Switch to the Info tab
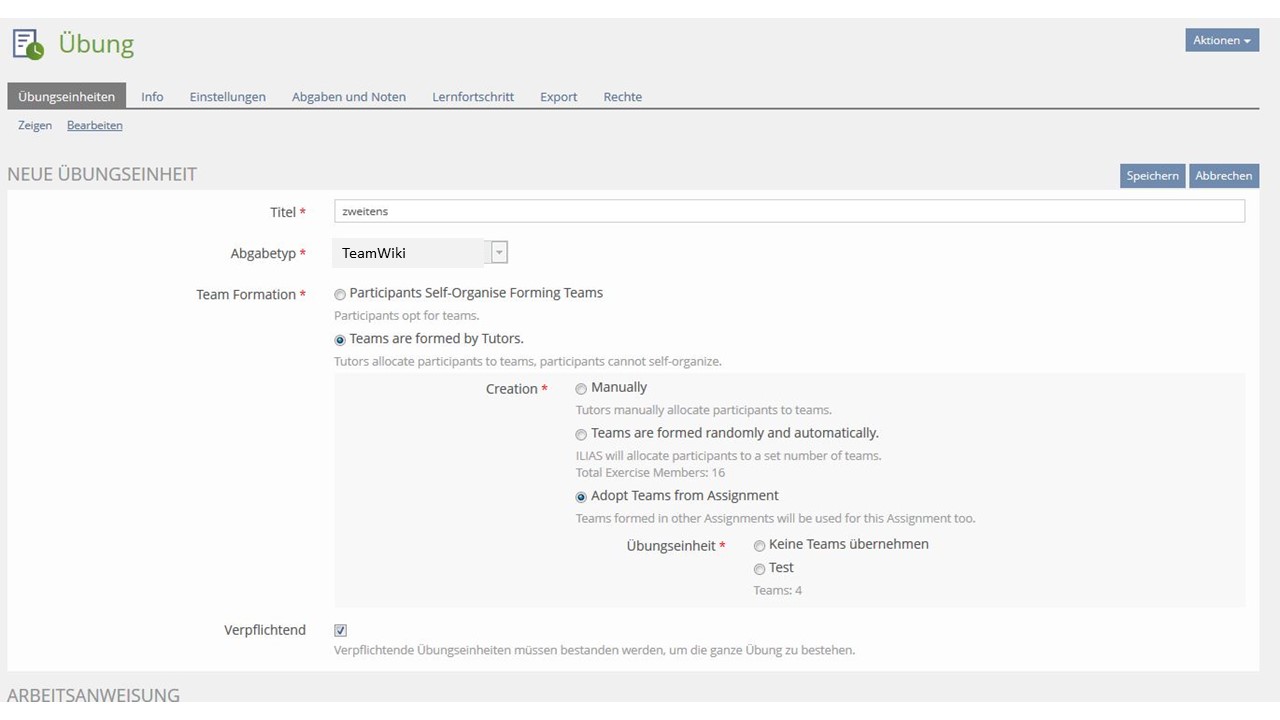The width and height of the screenshot is (1280, 720). pyautogui.click(x=152, y=97)
